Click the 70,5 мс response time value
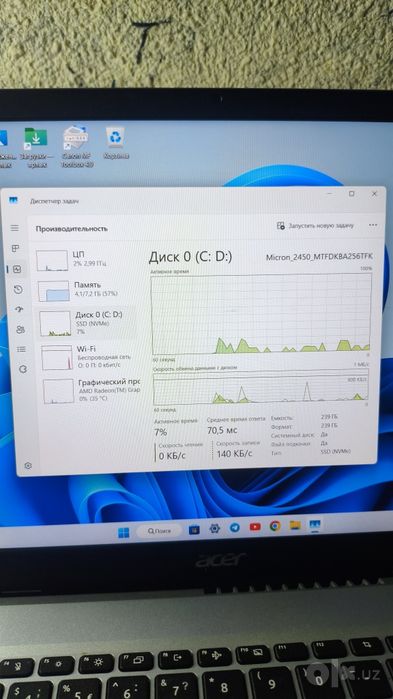Viewport: 393px width, 699px height. (x=222, y=431)
